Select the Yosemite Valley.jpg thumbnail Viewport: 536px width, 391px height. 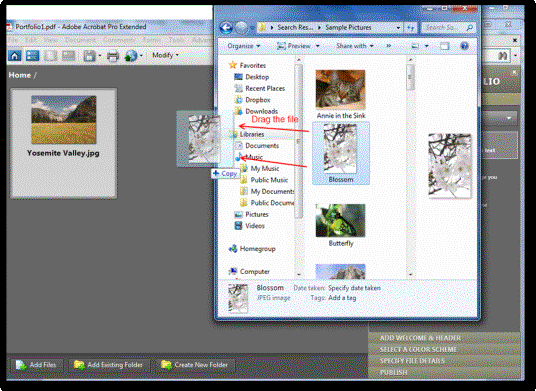(x=64, y=143)
